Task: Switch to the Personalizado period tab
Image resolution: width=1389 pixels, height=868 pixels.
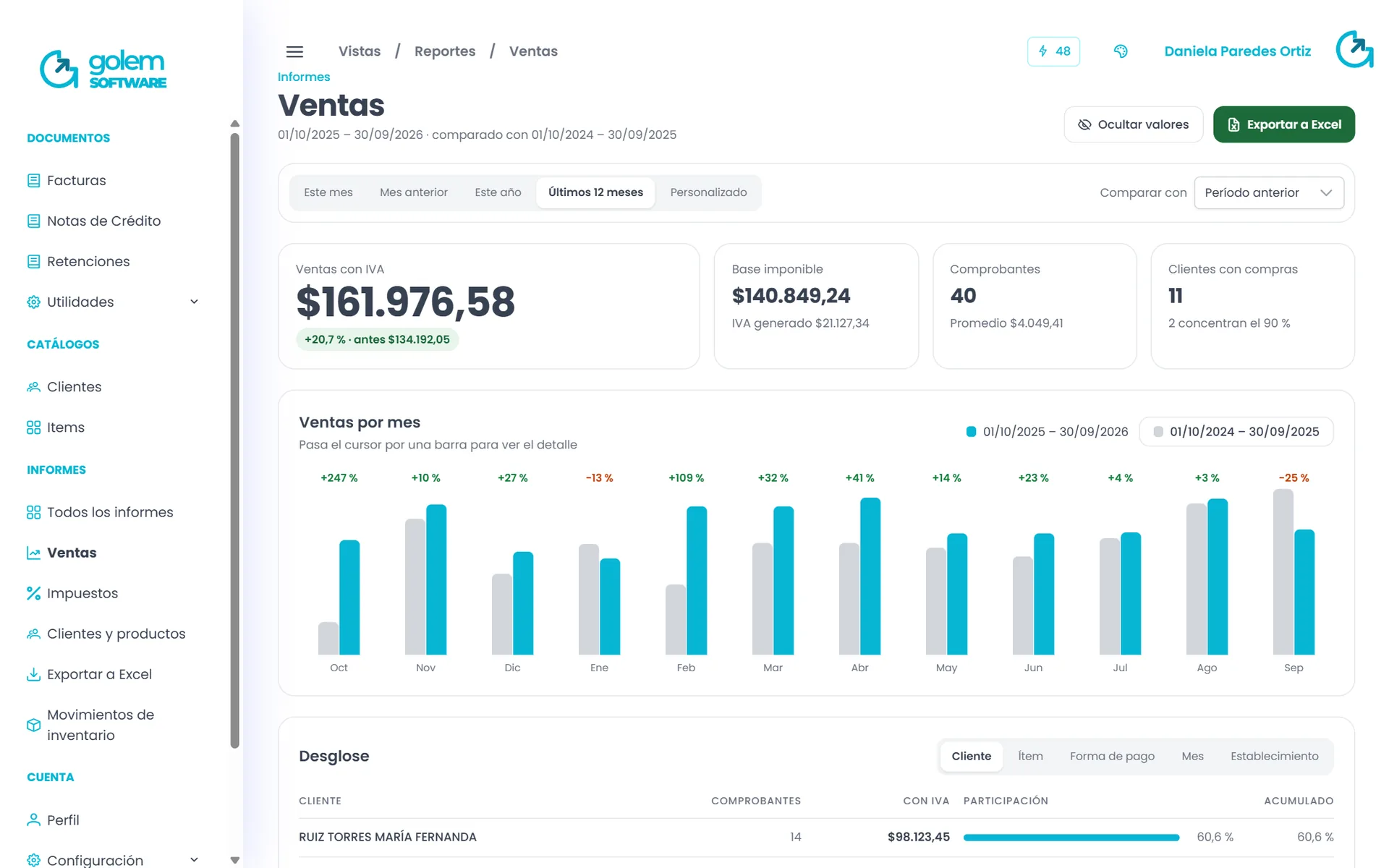Action: click(x=708, y=192)
